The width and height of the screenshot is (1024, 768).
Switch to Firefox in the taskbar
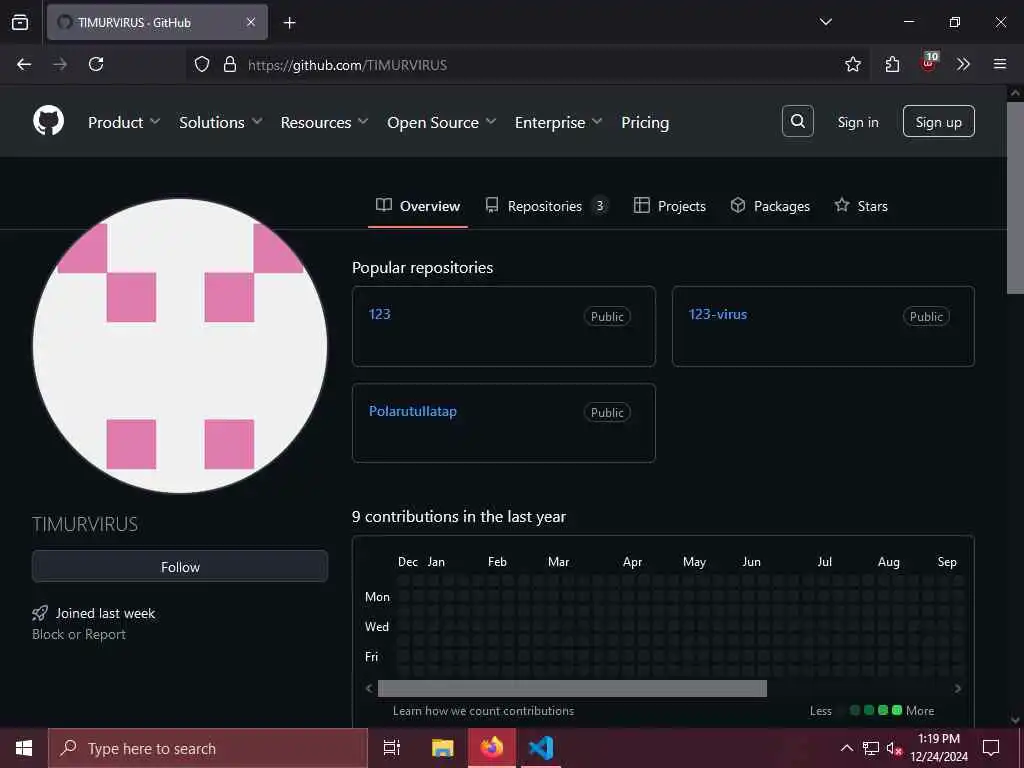tap(492, 748)
